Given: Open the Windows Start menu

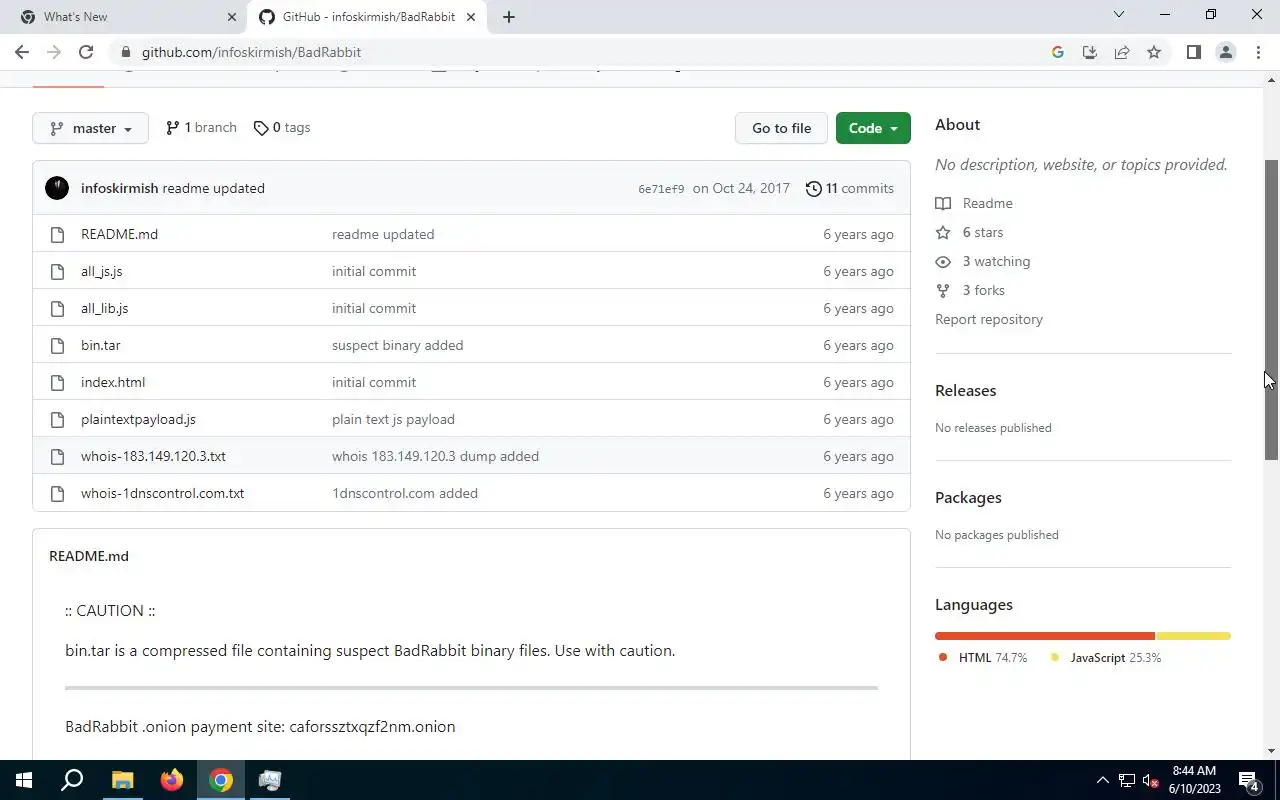Looking at the screenshot, I should click(x=24, y=780).
